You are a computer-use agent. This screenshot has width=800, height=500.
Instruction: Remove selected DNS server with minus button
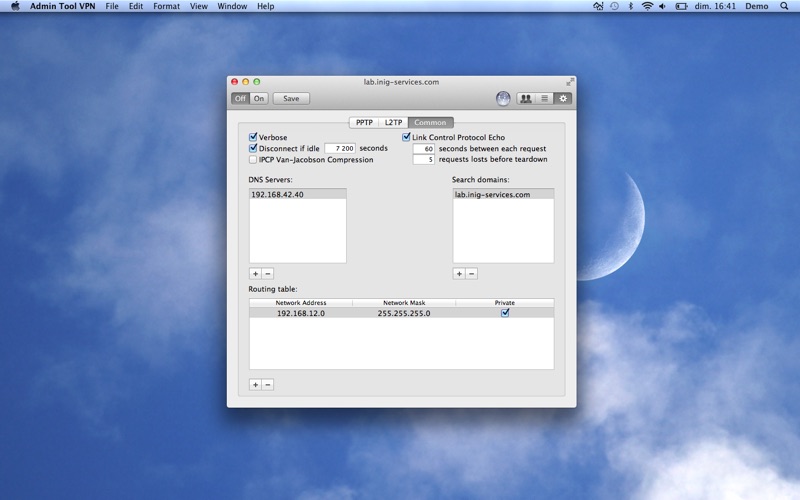[268, 274]
